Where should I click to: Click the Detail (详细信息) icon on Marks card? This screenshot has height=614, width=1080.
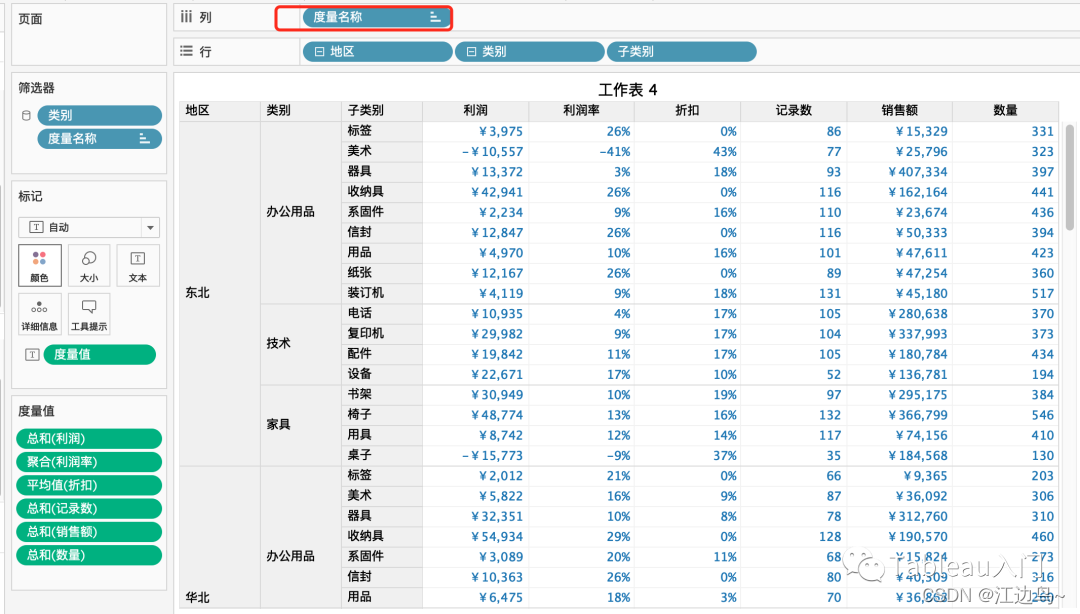click(x=39, y=313)
